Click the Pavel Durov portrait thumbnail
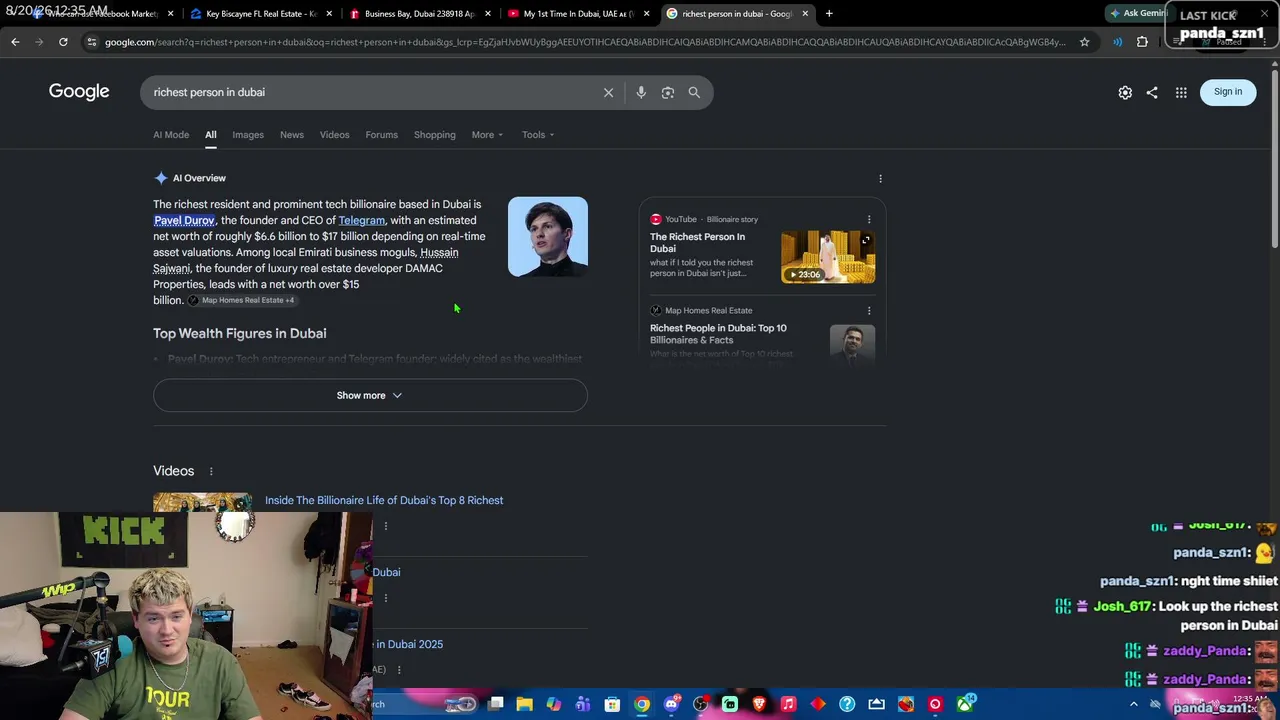The width and height of the screenshot is (1280, 720). (548, 237)
